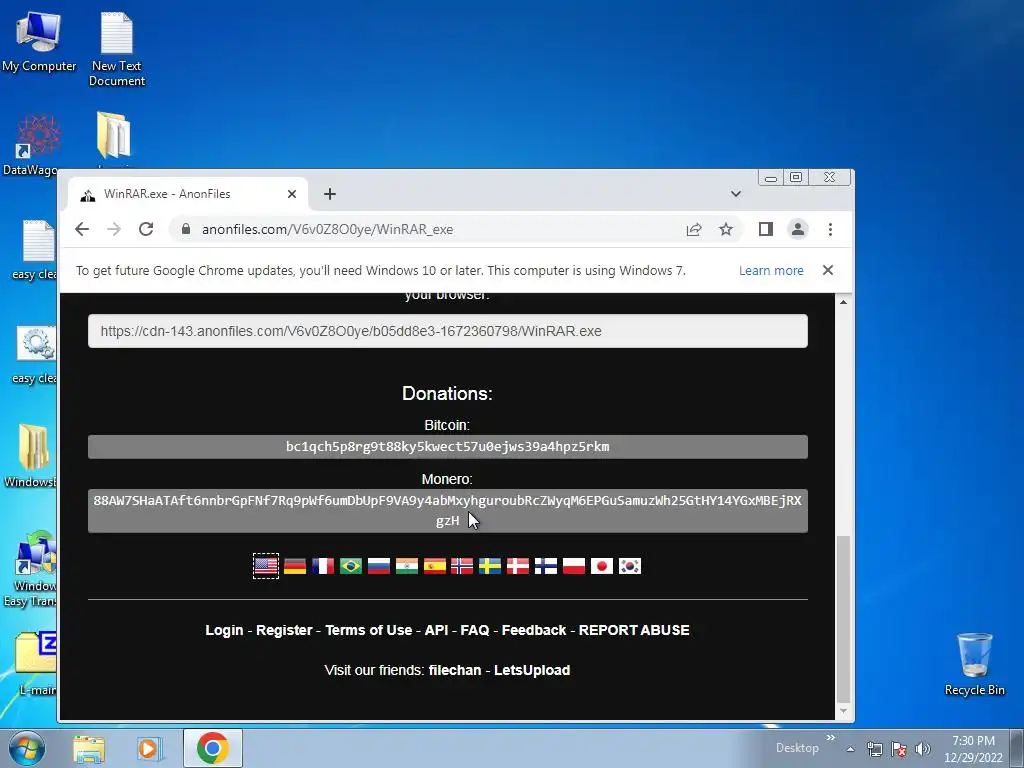Click the Chrome taskbar button
1024x768 pixels.
212,748
